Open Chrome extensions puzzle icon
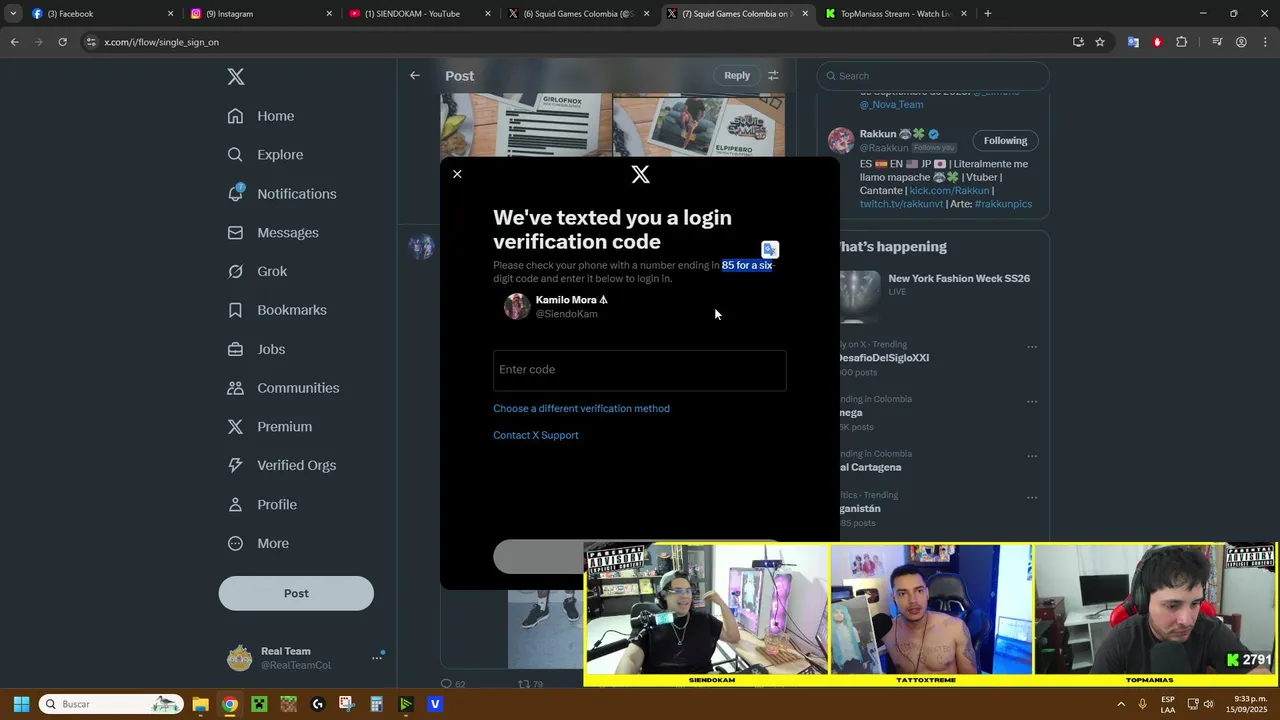This screenshot has height=720, width=1280. (x=1182, y=42)
